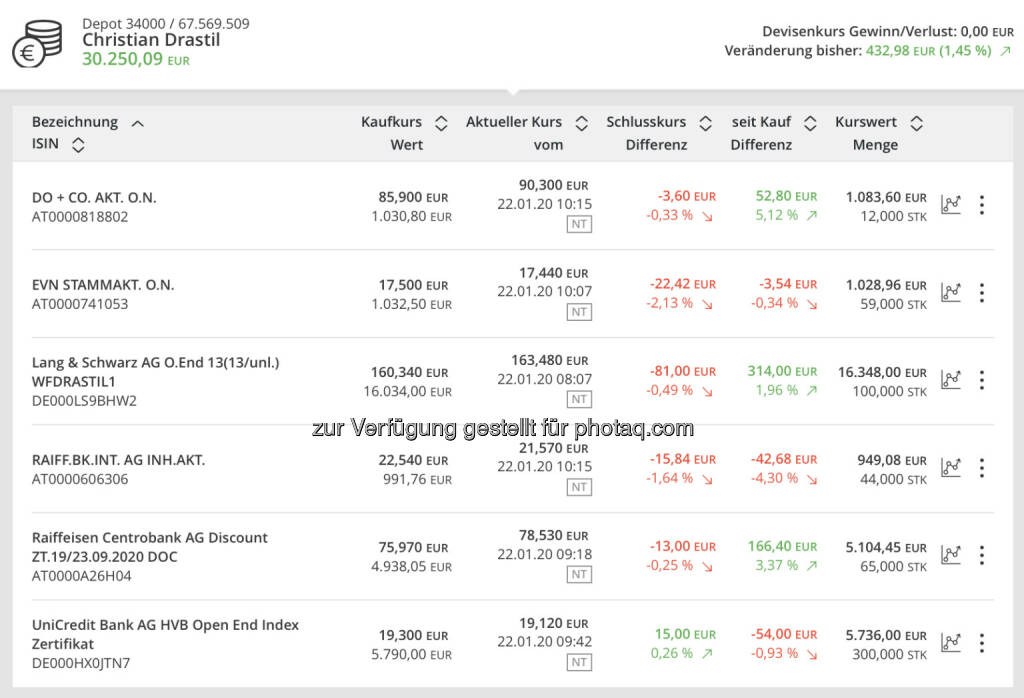Open chart icon for EVN STAMMAKT. row
The image size is (1024, 698).
click(x=950, y=293)
